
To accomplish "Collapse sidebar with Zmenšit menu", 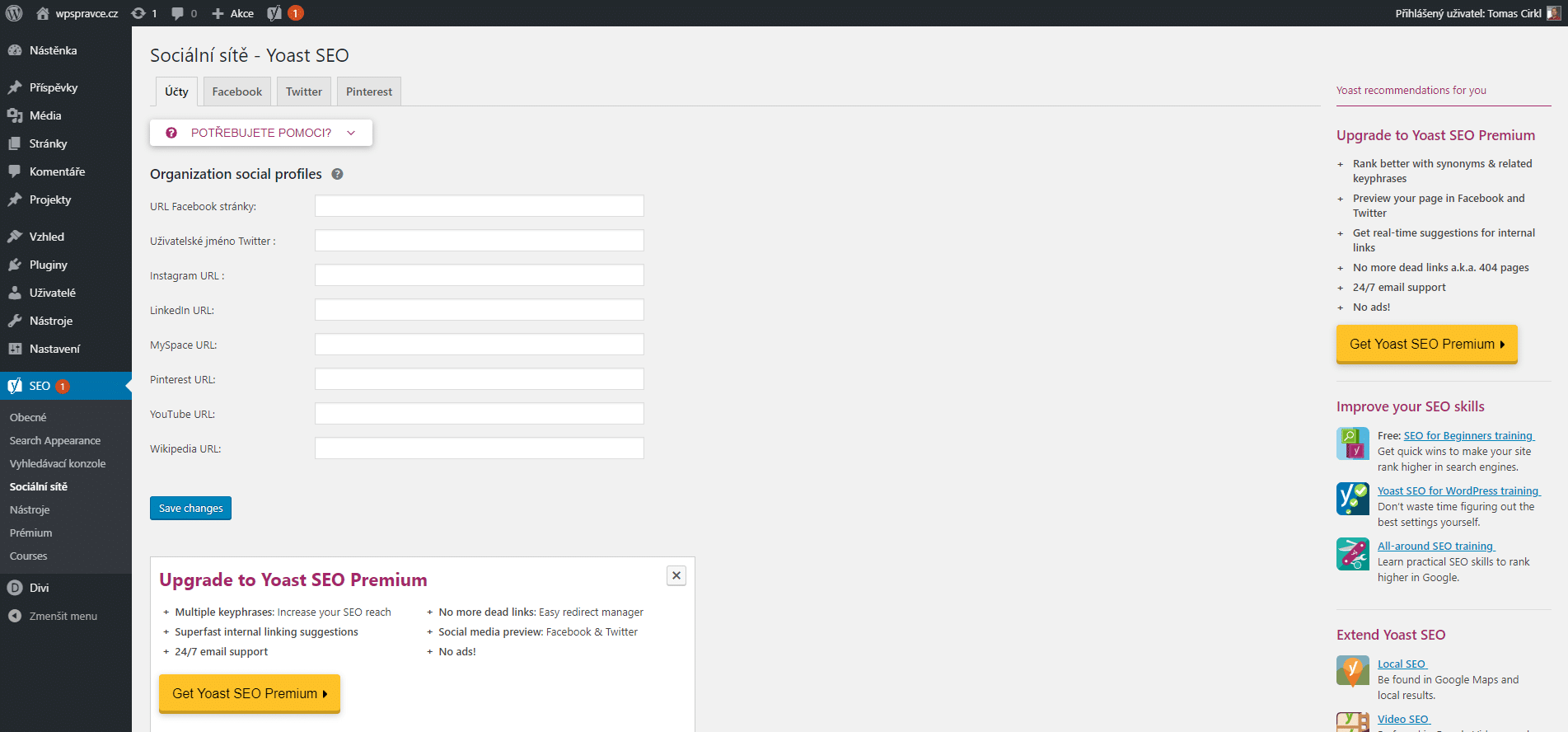I will tap(66, 616).
